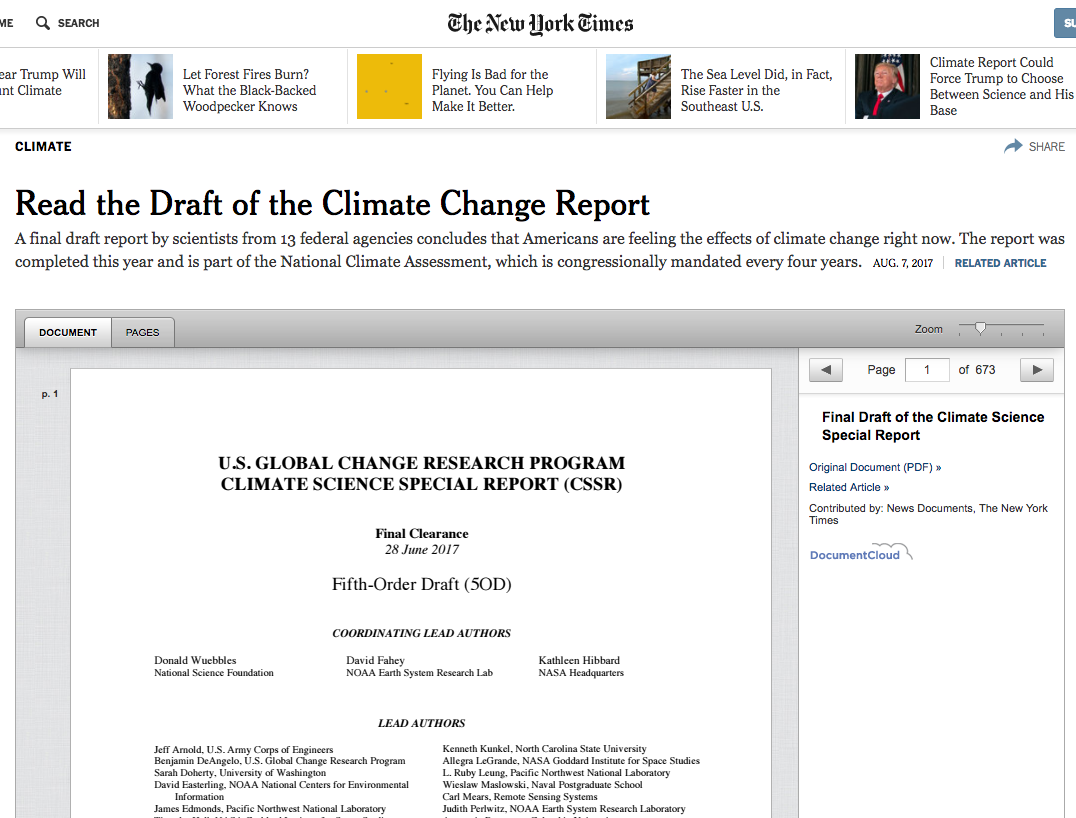
Task: Click 'Read the Draft of the Climate Change Report' headline
Action: 332,204
